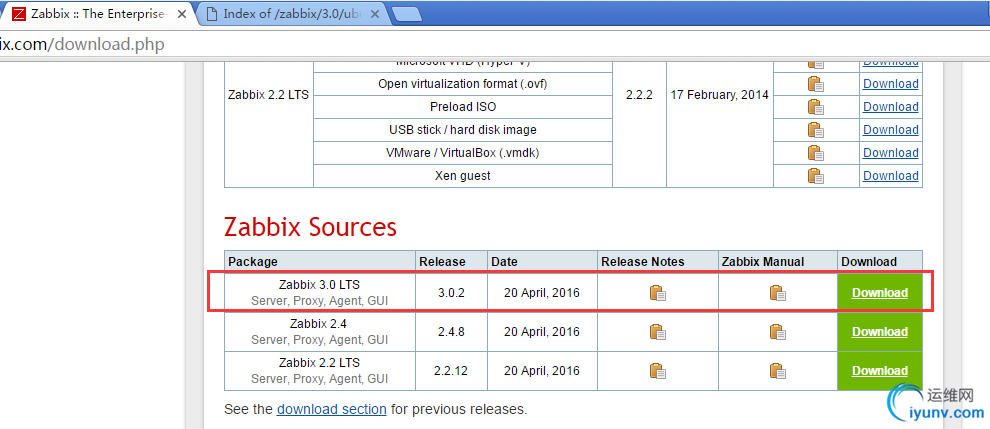Select the Zabbix 2.4 package name
The image size is (990, 429).
[319, 324]
